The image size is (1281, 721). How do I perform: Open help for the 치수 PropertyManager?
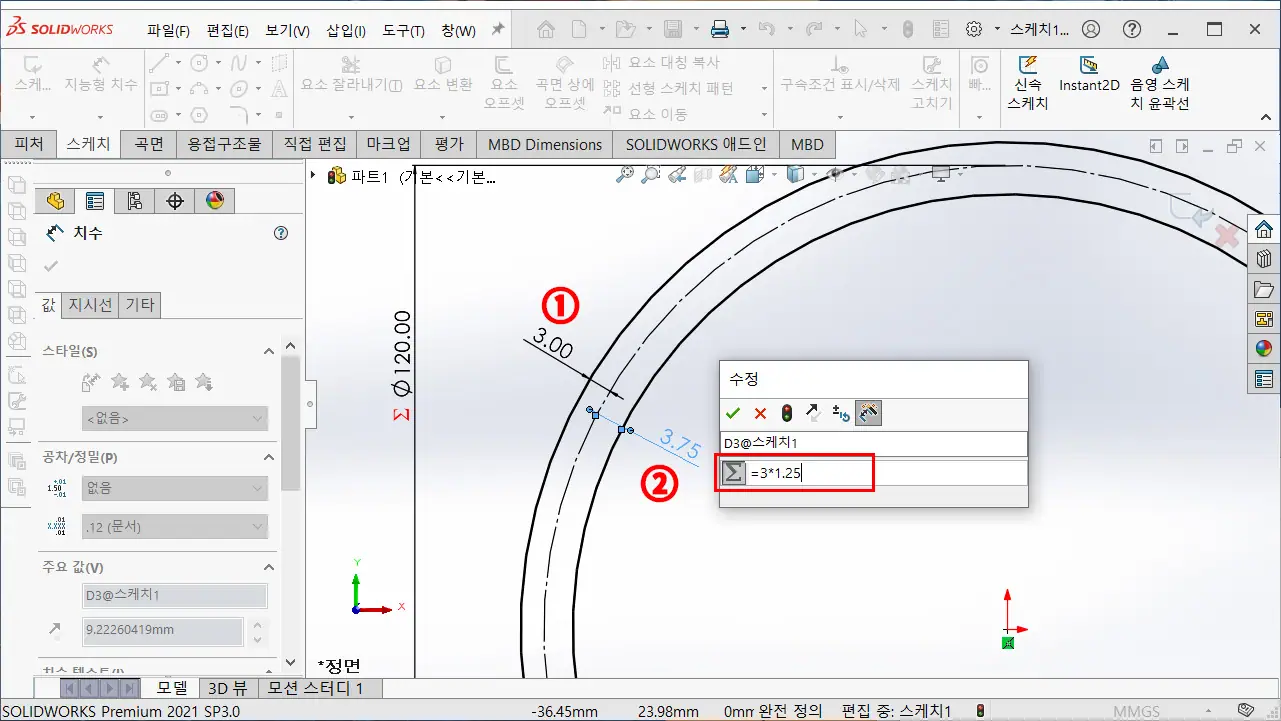[281, 233]
